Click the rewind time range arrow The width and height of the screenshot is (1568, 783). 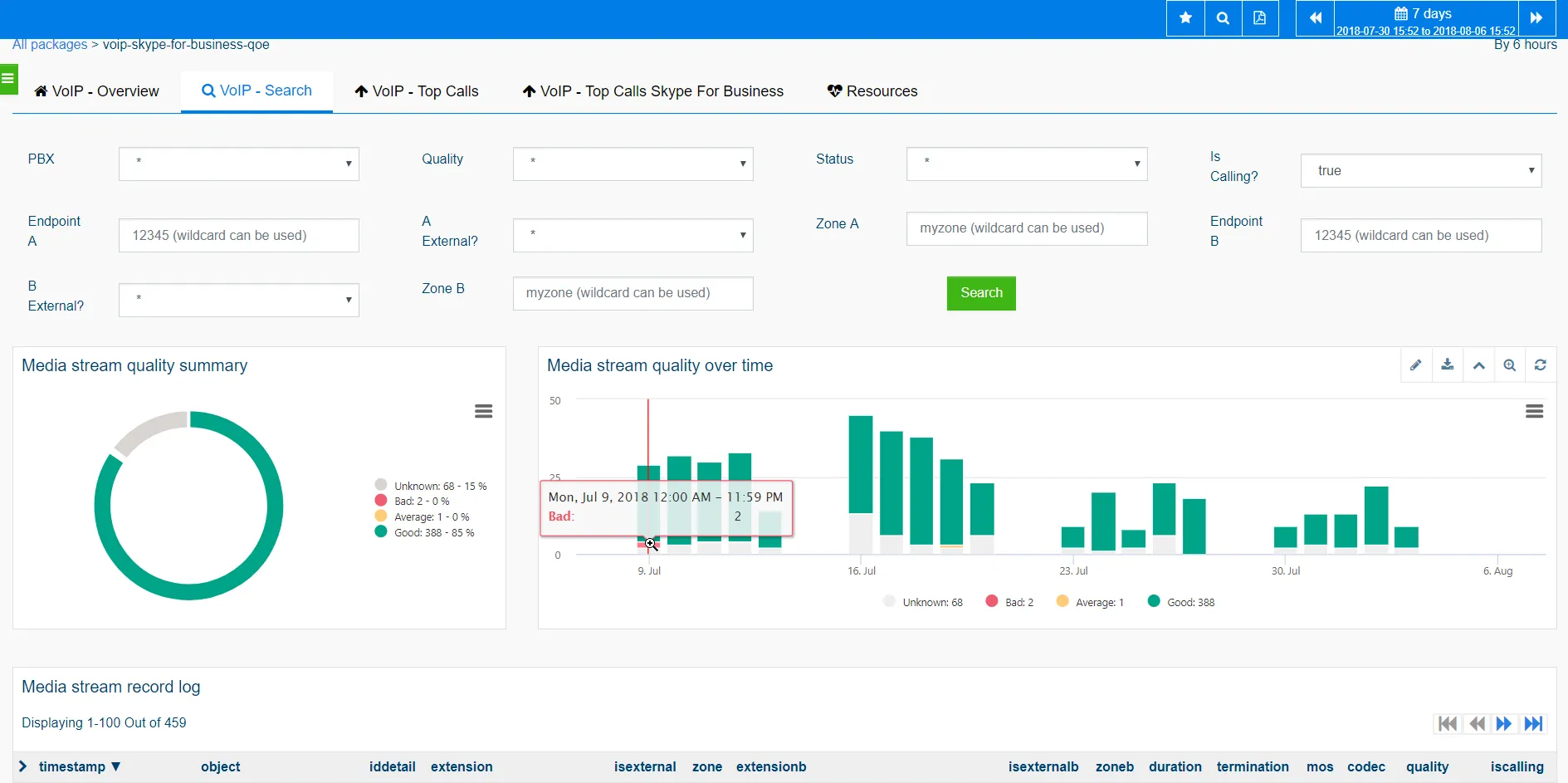coord(1315,18)
